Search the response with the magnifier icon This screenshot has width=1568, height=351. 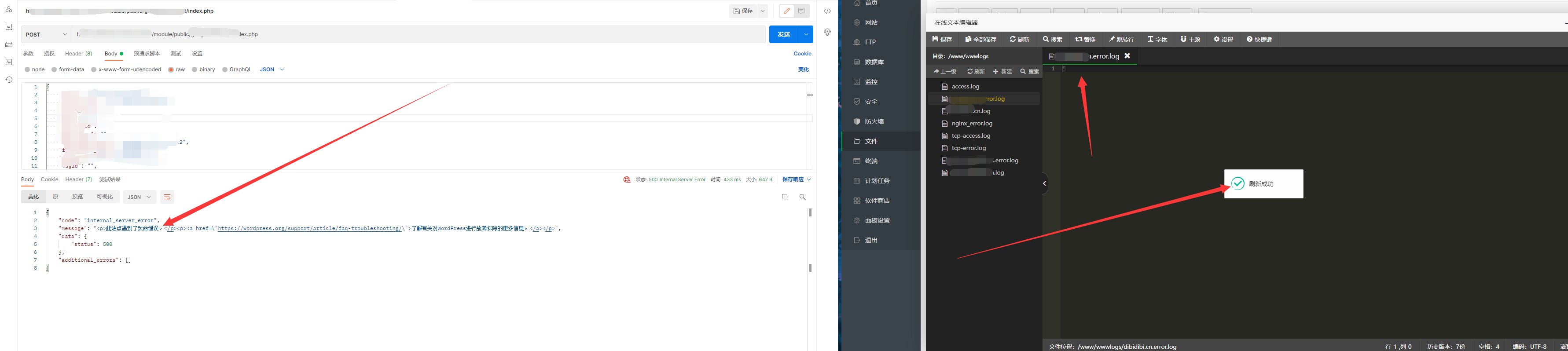click(803, 197)
